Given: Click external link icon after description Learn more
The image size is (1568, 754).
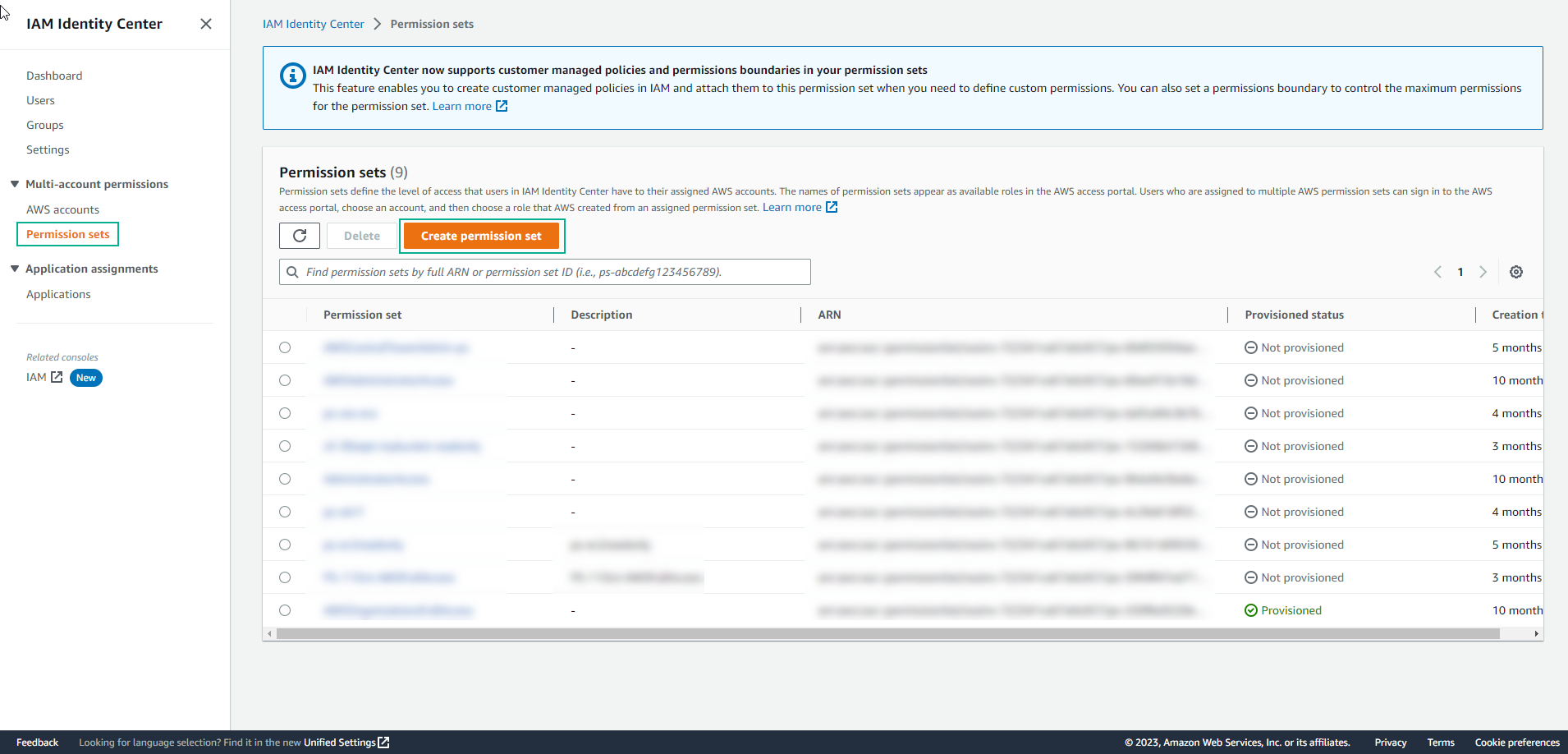Looking at the screenshot, I should [832, 207].
